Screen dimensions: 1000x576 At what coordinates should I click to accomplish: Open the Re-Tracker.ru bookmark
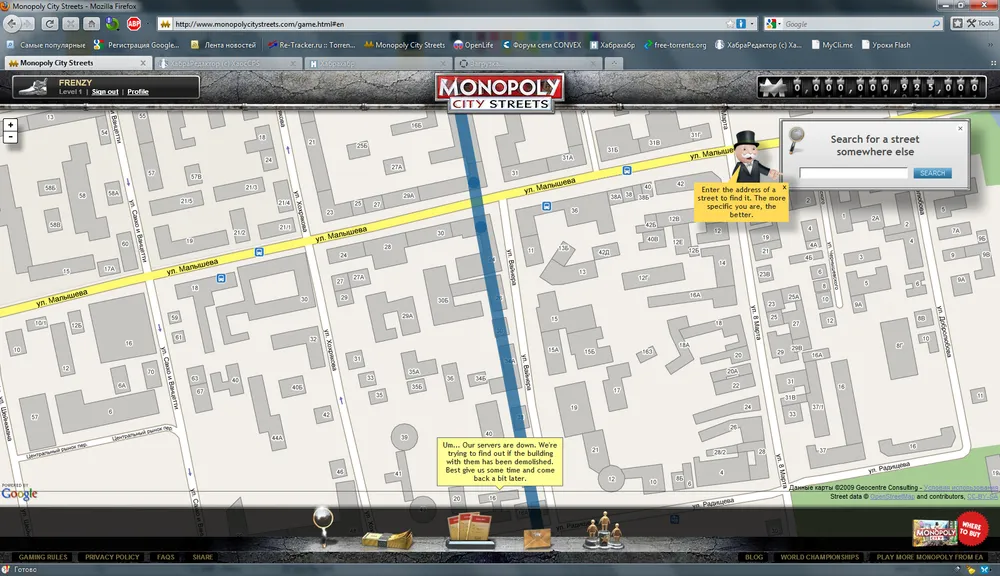[x=311, y=45]
